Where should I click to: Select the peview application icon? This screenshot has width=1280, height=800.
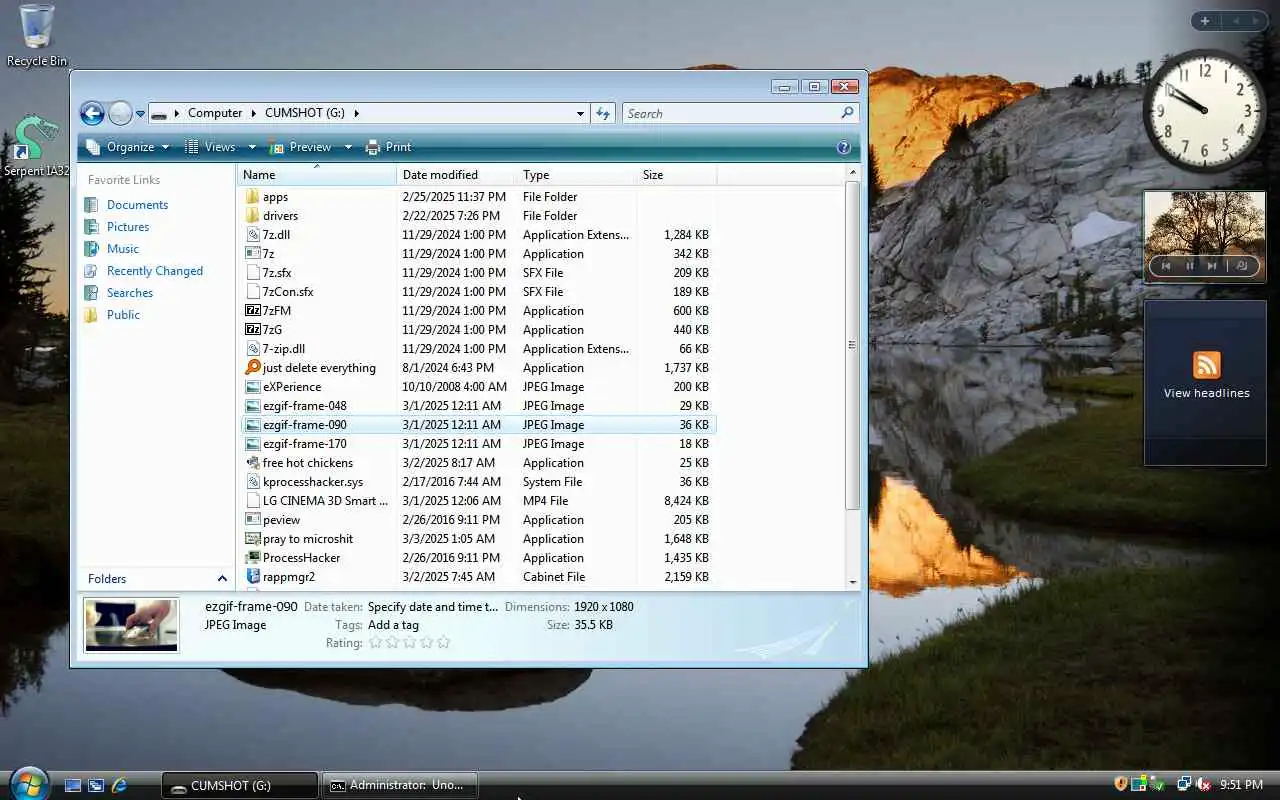(x=253, y=520)
